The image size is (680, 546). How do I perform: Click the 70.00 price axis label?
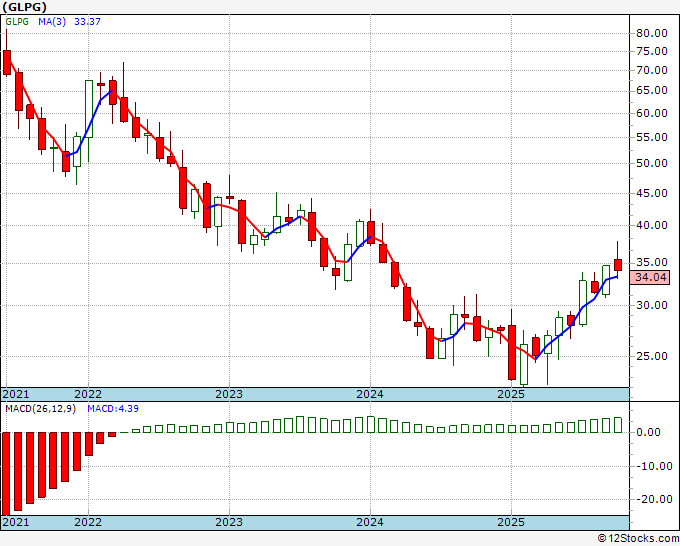pos(651,70)
